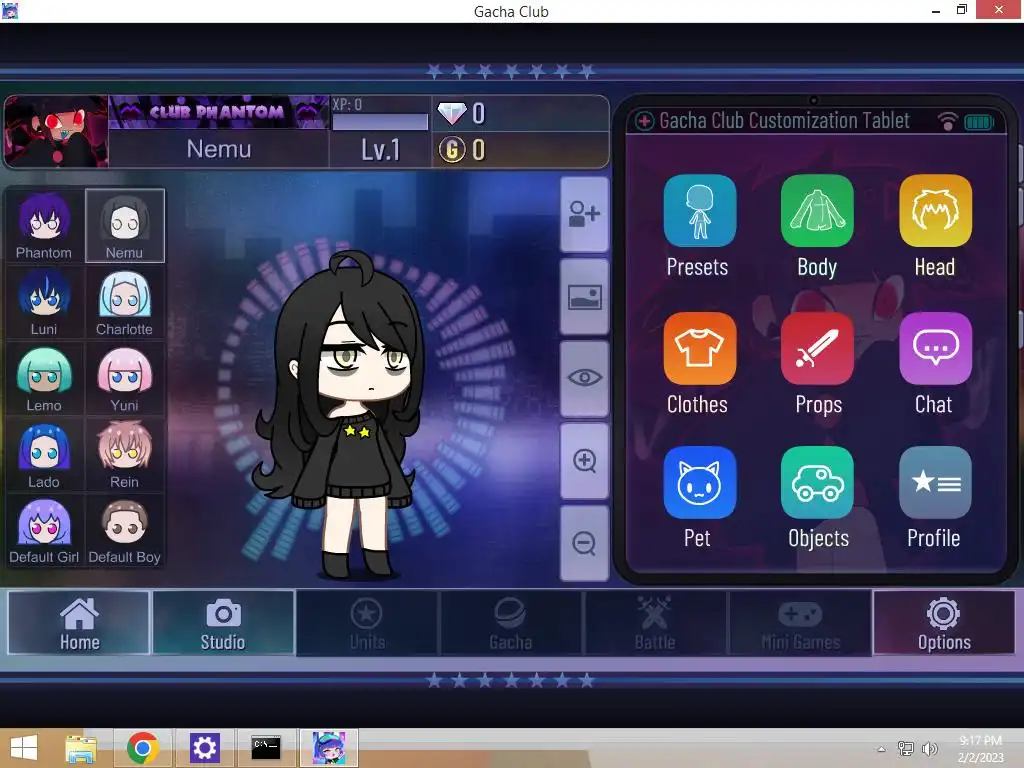Show hidden system tray icons
Viewport: 1024px width, 768px height.
881,749
